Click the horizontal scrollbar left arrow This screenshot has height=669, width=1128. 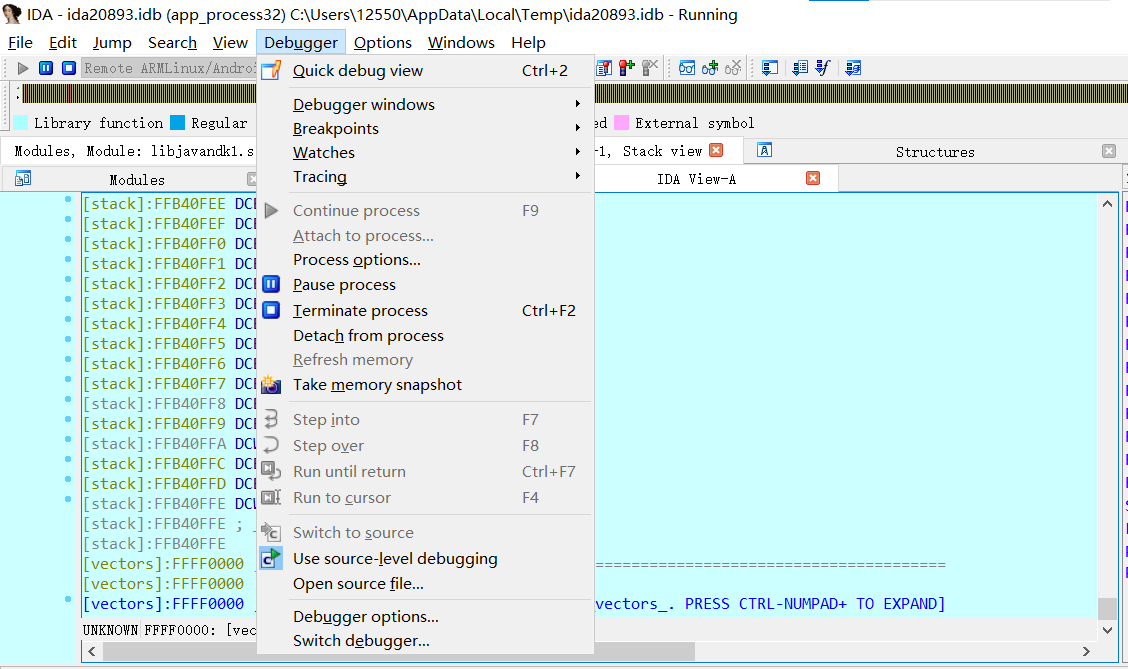click(x=91, y=651)
